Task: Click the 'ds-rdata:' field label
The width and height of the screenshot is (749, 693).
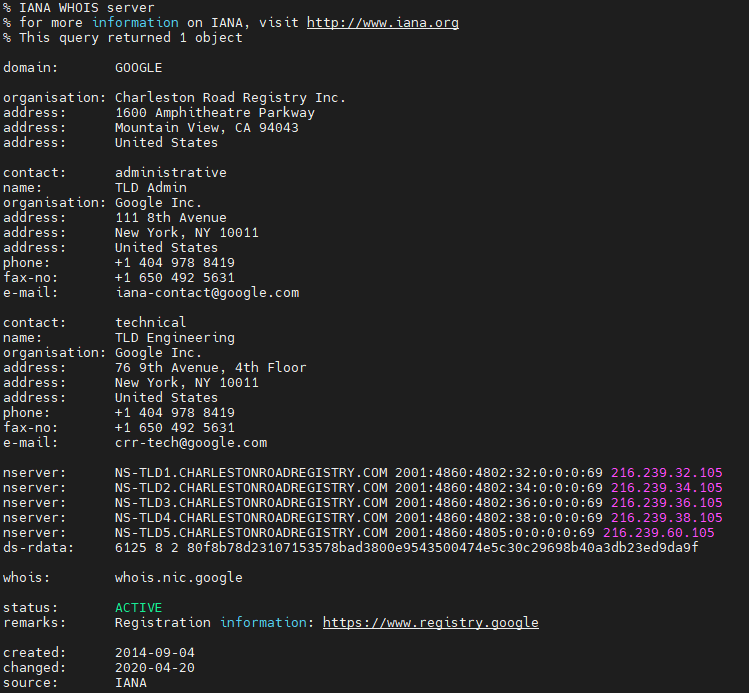Action: pyautogui.click(x=39, y=547)
